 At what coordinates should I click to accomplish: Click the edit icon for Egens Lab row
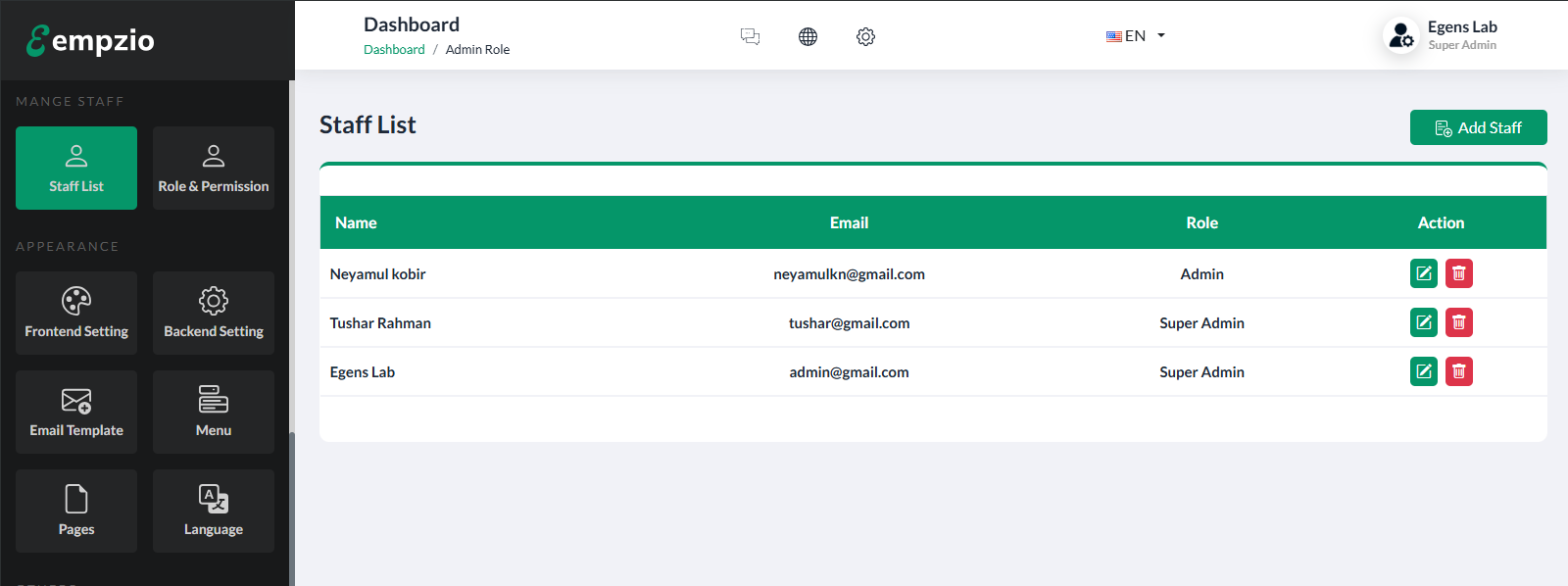(x=1423, y=371)
